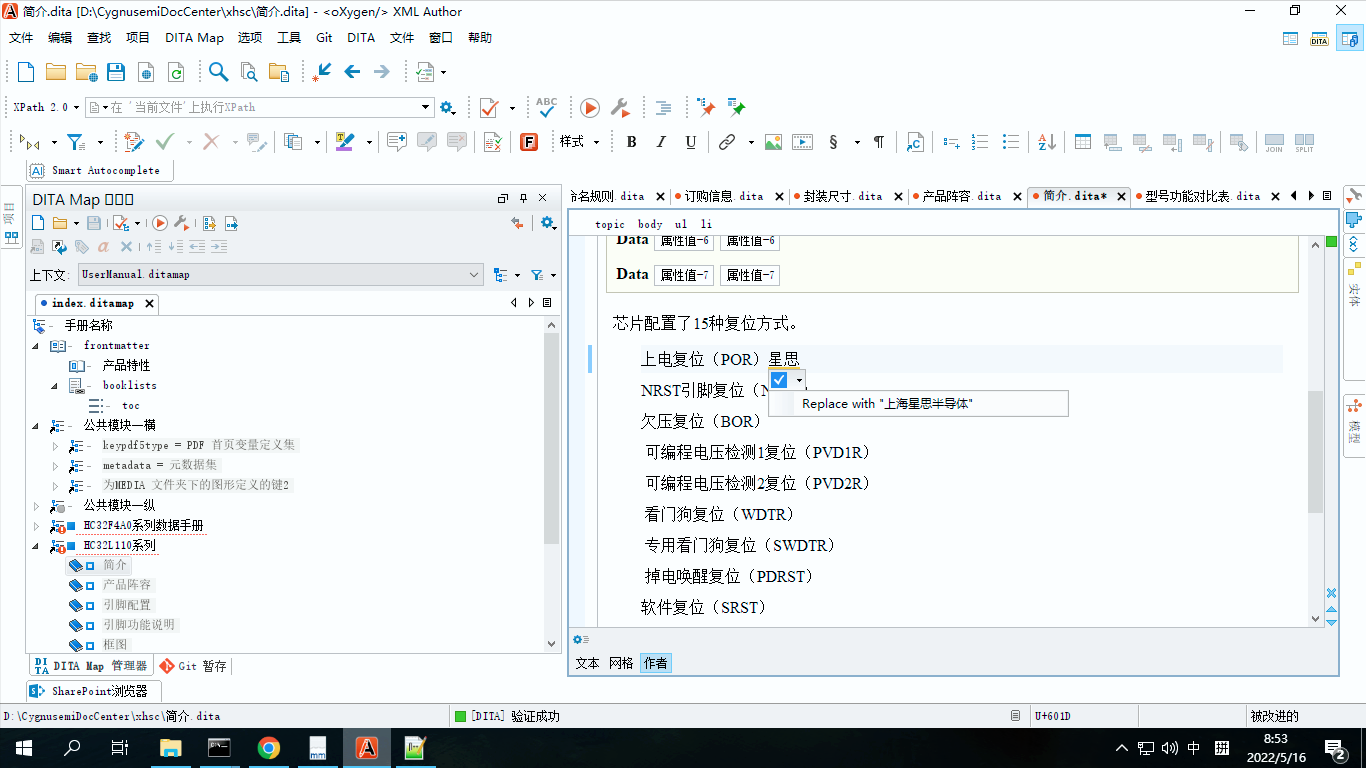Click the paragraph (¶) icon

click(879, 142)
